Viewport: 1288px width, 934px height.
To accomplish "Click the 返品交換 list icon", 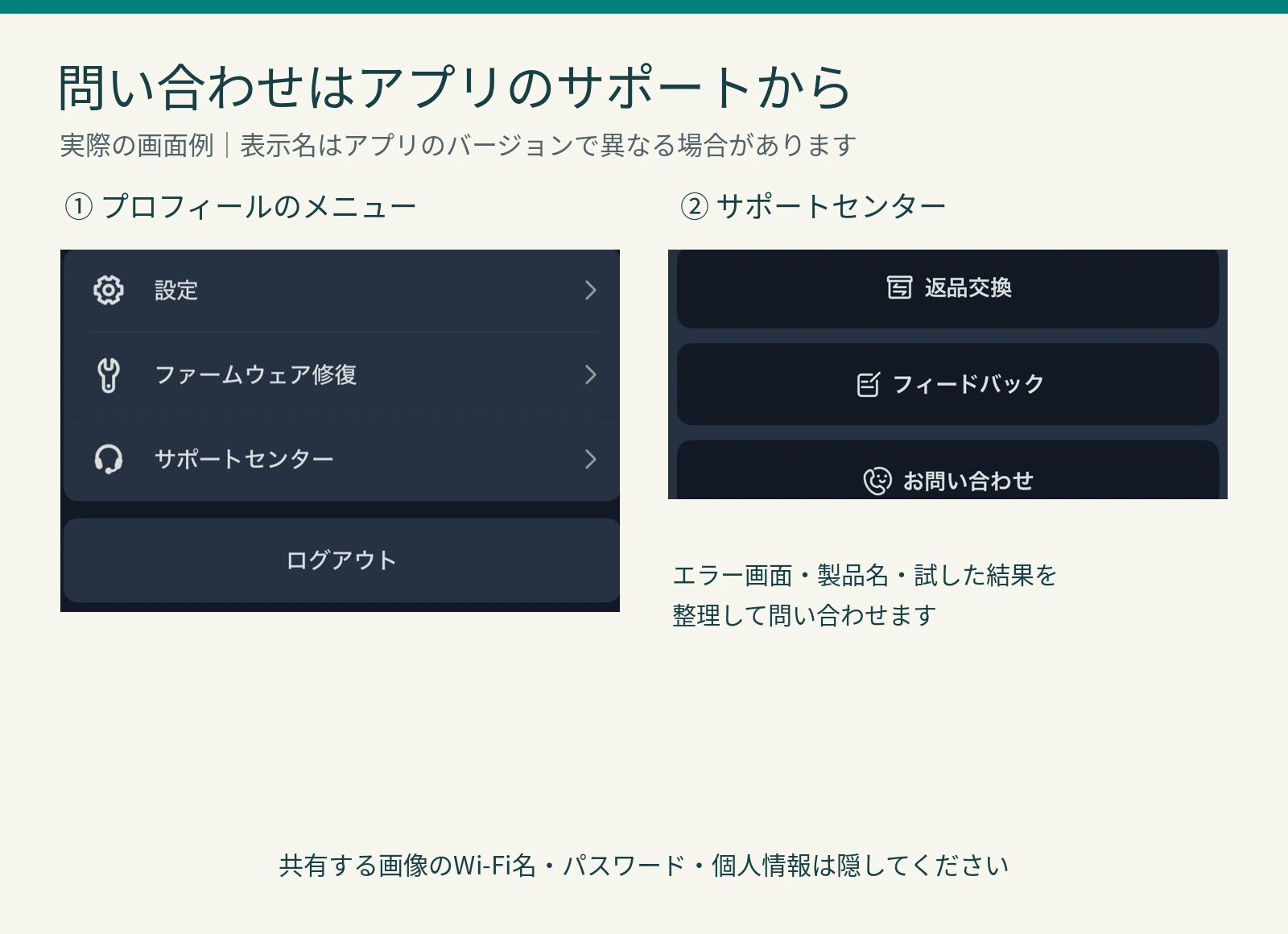I will [x=899, y=287].
